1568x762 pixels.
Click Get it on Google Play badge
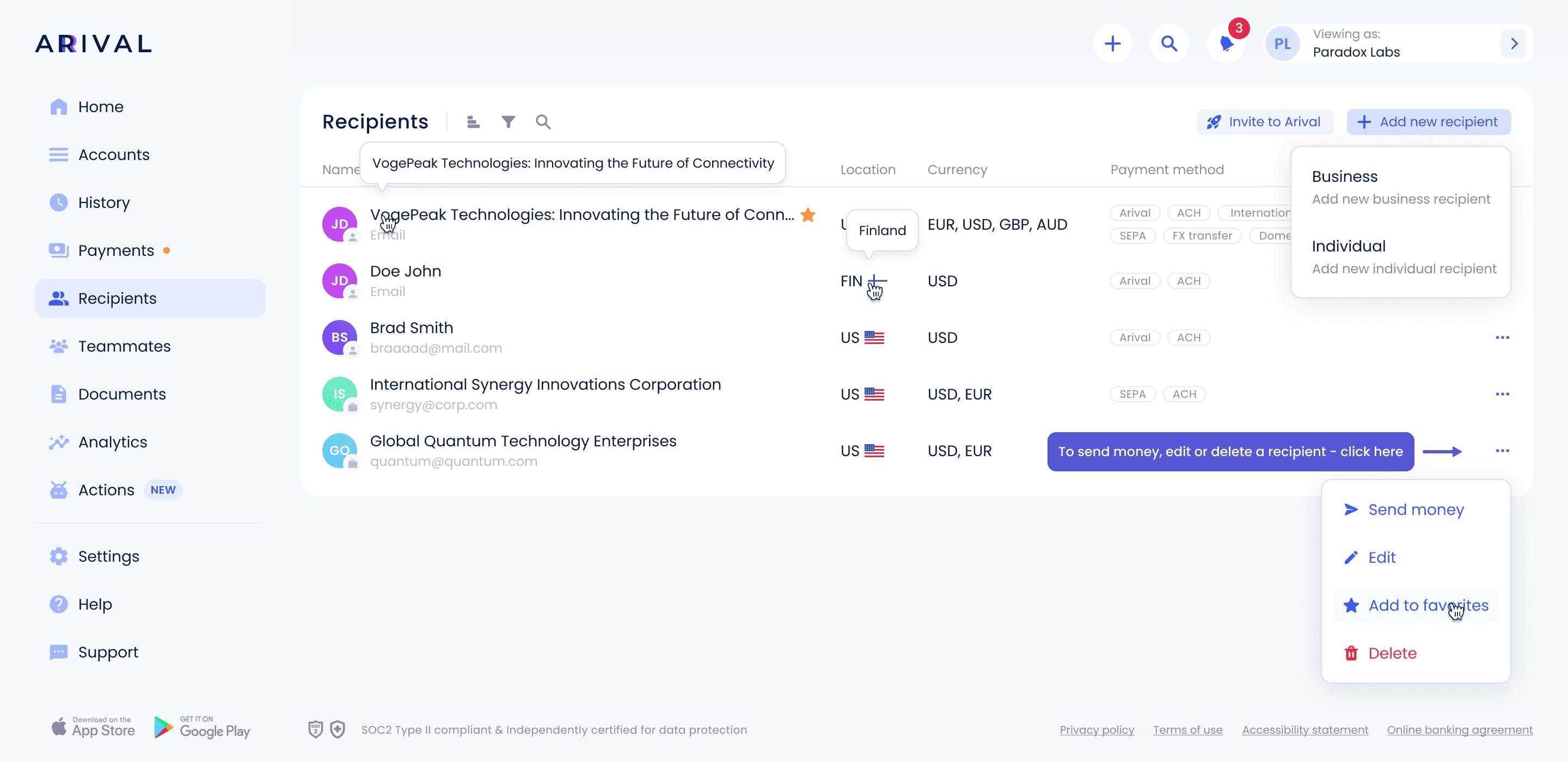pyautogui.click(x=202, y=727)
